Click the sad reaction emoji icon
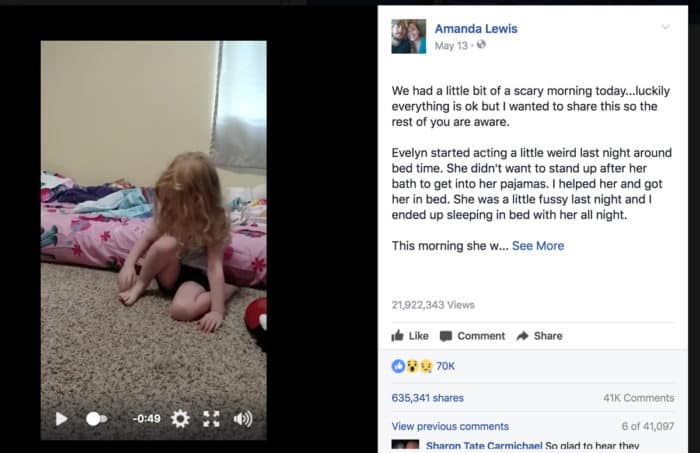Screen dimensions: 700x453 coord(426,366)
